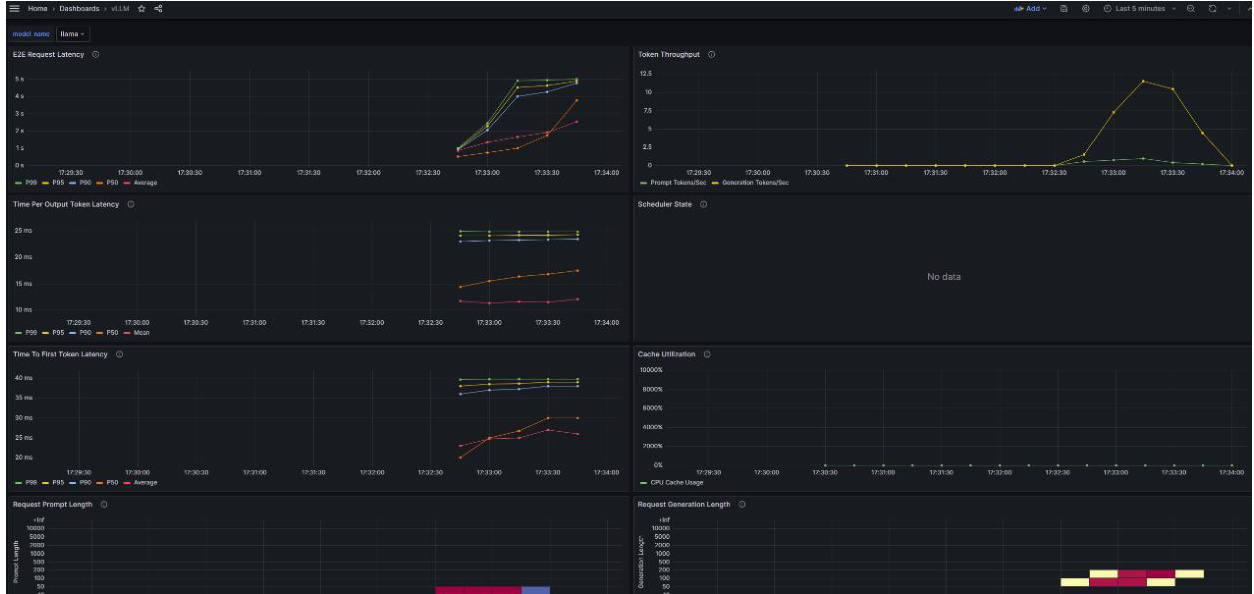Click info icon beside Scheduler State

(703, 204)
